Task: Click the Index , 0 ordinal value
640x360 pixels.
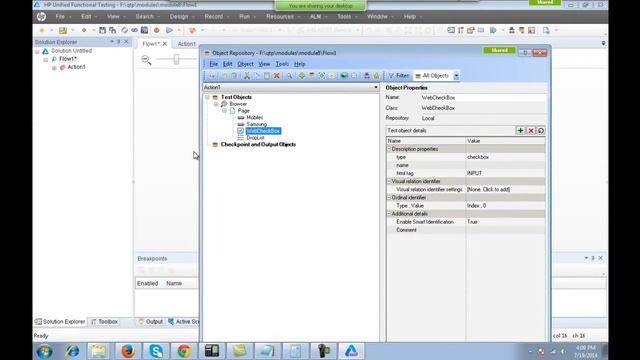Action: tap(505, 206)
